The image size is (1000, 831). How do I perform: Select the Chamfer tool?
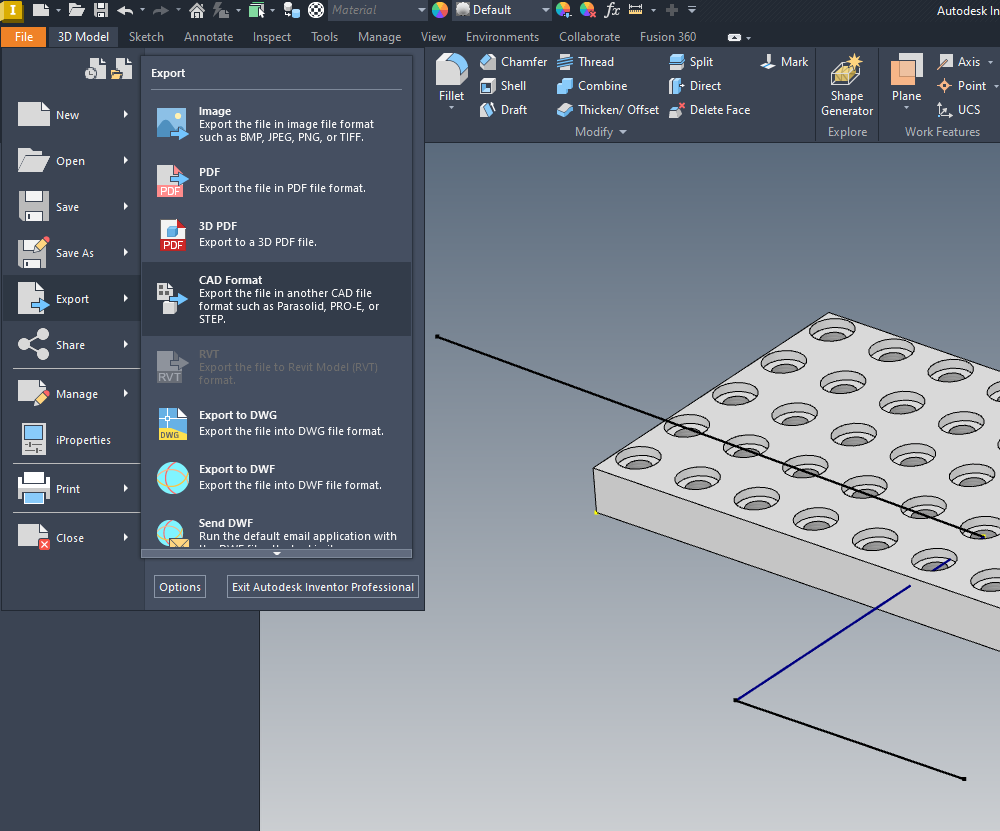click(x=513, y=62)
